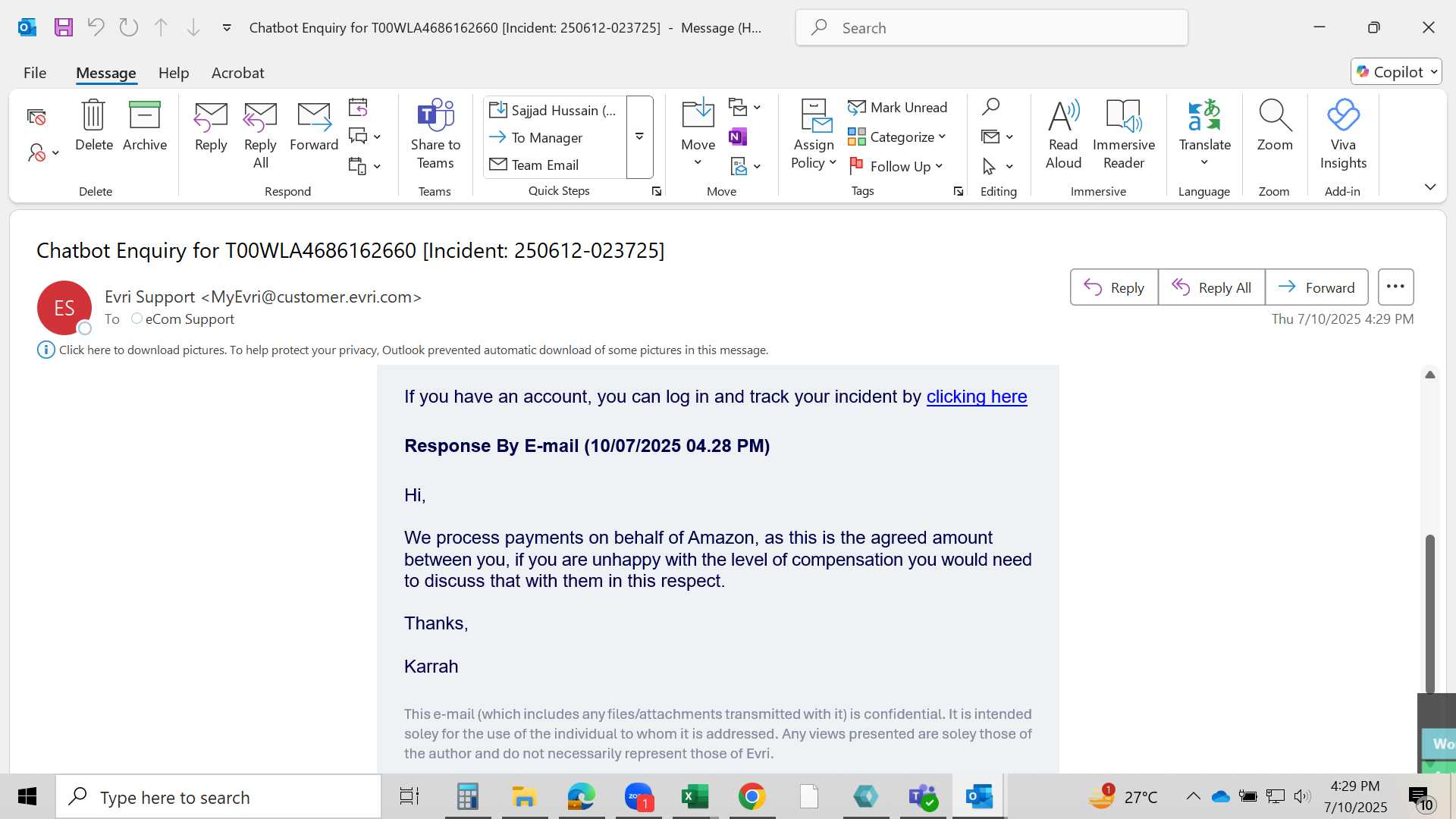Open Customize Quick Access Toolbar dropdown
Viewport: 1456px width, 819px height.
(227, 28)
